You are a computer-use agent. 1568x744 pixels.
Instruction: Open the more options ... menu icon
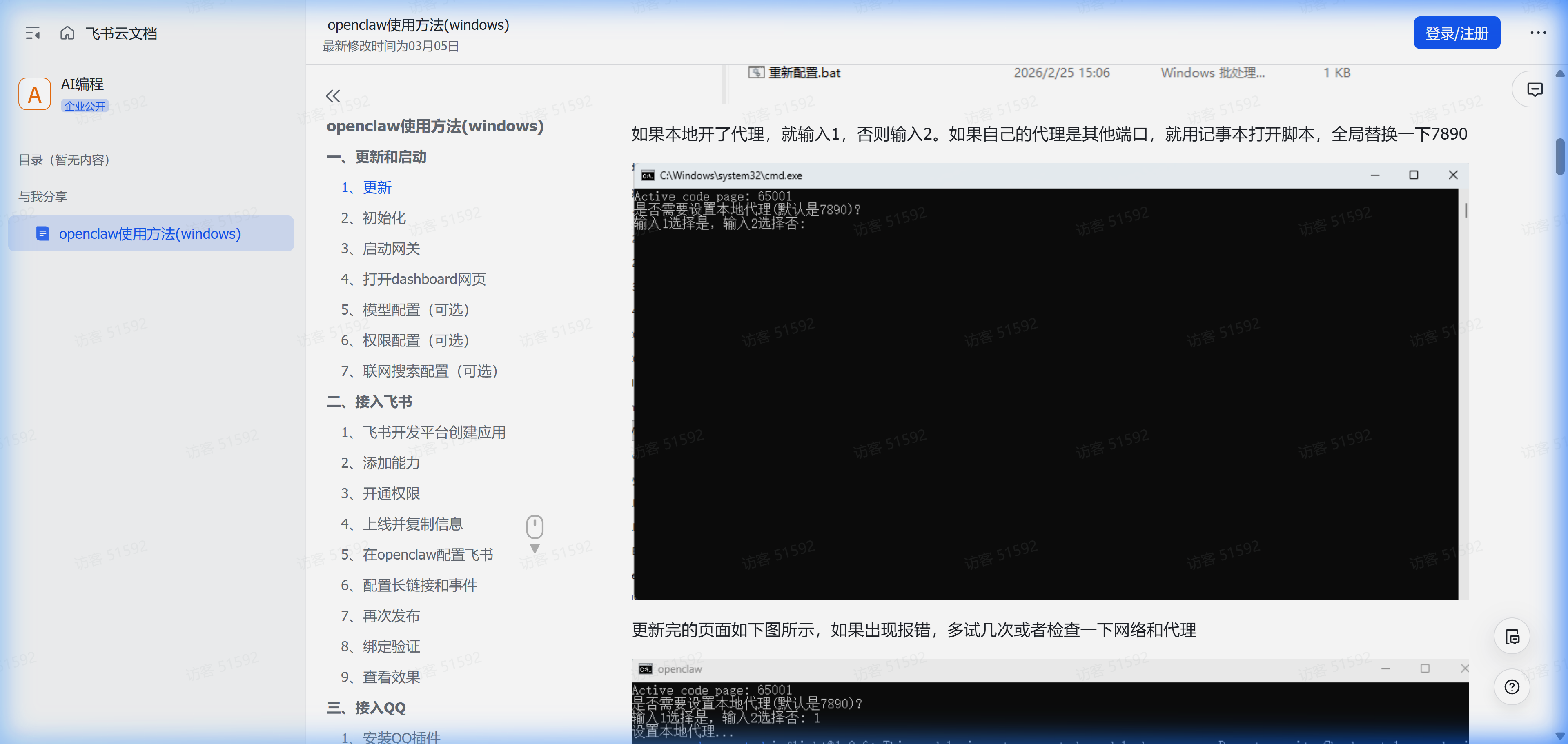tap(1538, 33)
